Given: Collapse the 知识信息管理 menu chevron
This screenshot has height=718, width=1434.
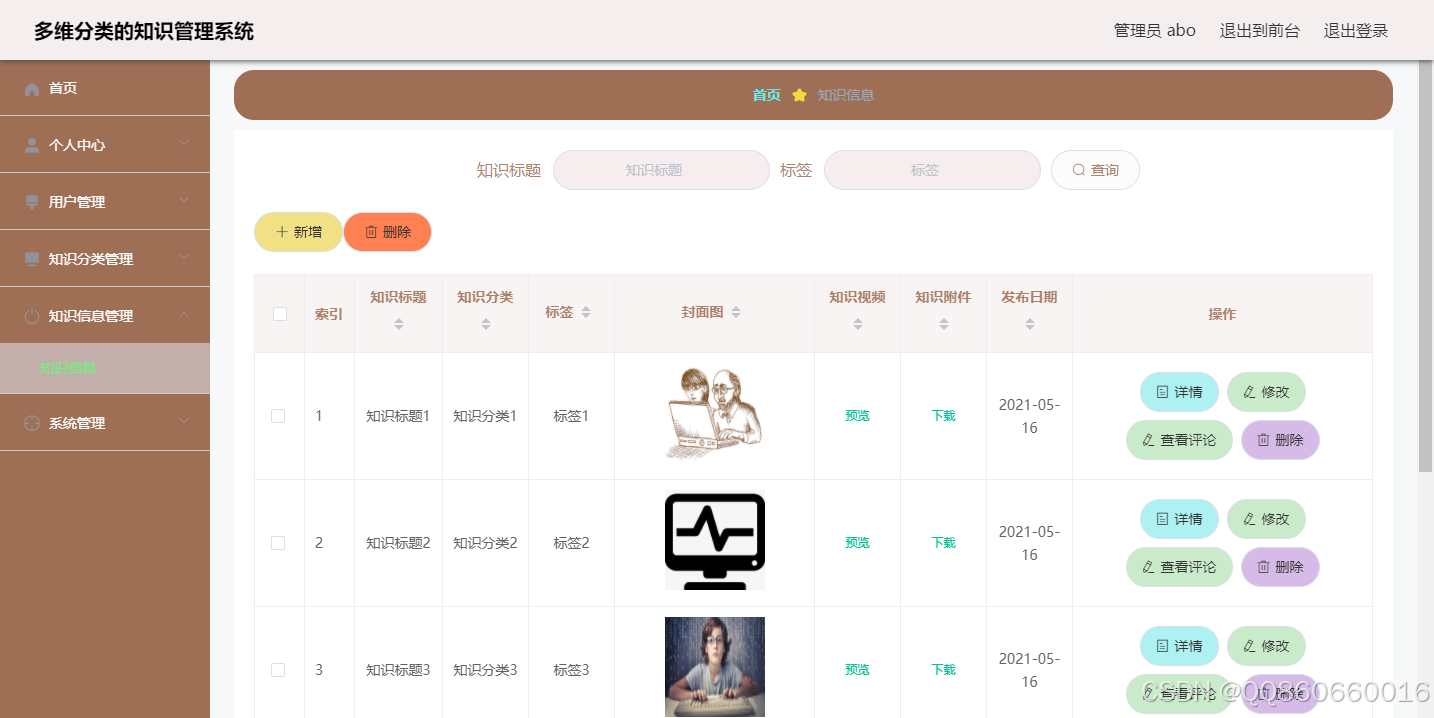Looking at the screenshot, I should 184,315.
